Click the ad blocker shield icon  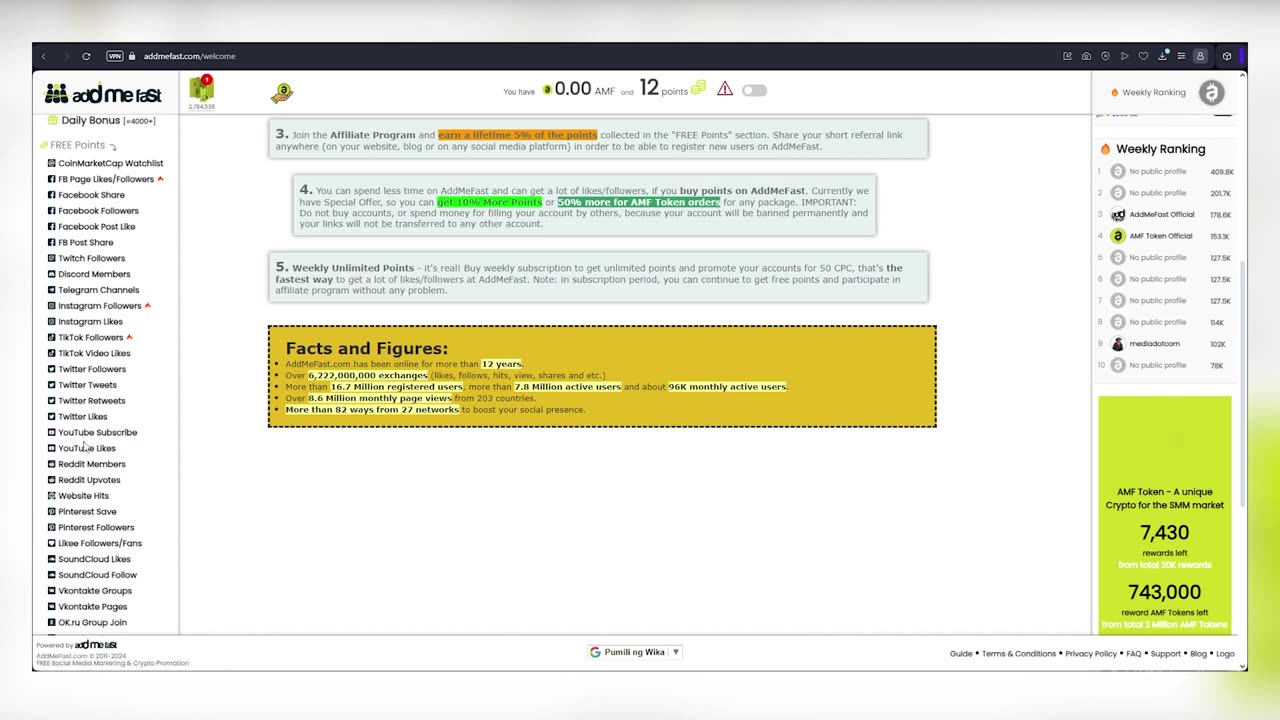[1105, 56]
